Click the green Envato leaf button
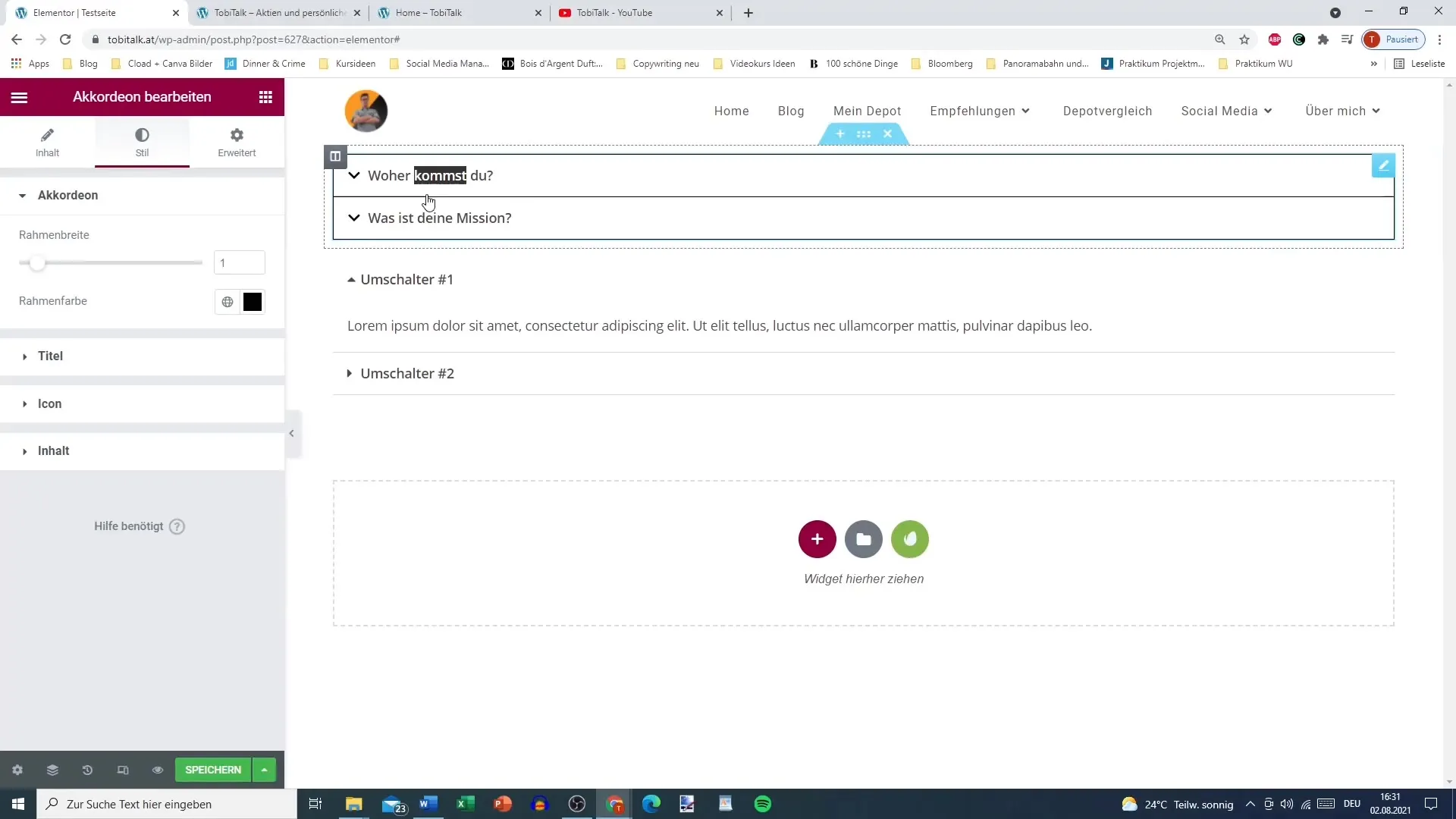The width and height of the screenshot is (1456, 819). (x=910, y=539)
